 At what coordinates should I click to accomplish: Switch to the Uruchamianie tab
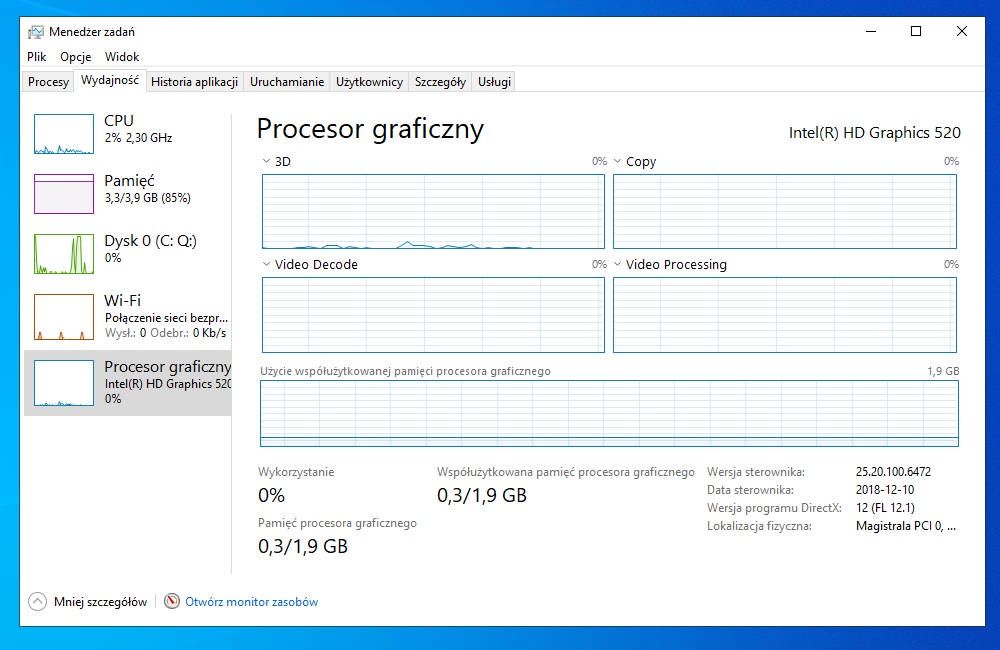coord(287,82)
